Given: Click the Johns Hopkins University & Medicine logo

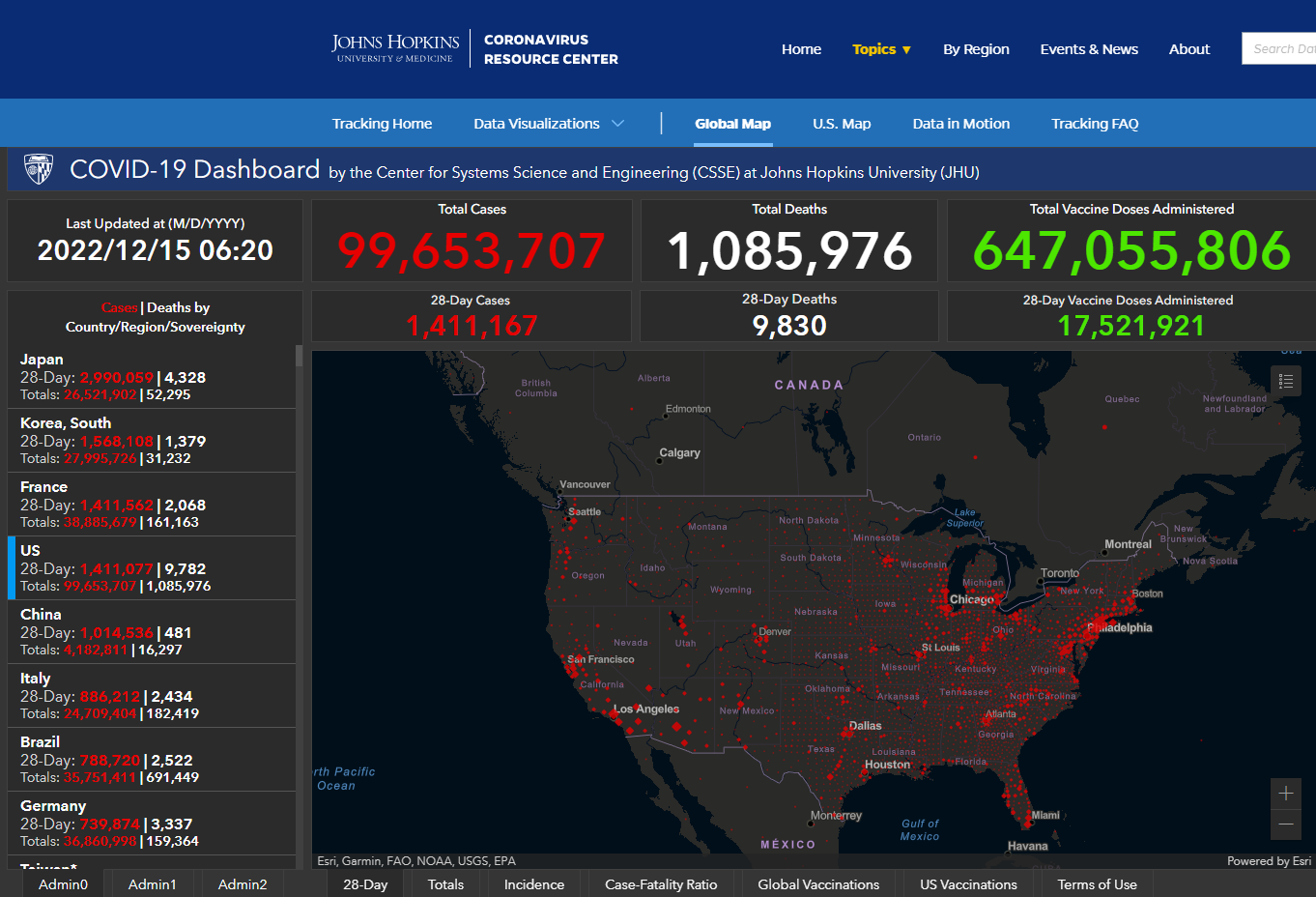Looking at the screenshot, I should (x=395, y=48).
